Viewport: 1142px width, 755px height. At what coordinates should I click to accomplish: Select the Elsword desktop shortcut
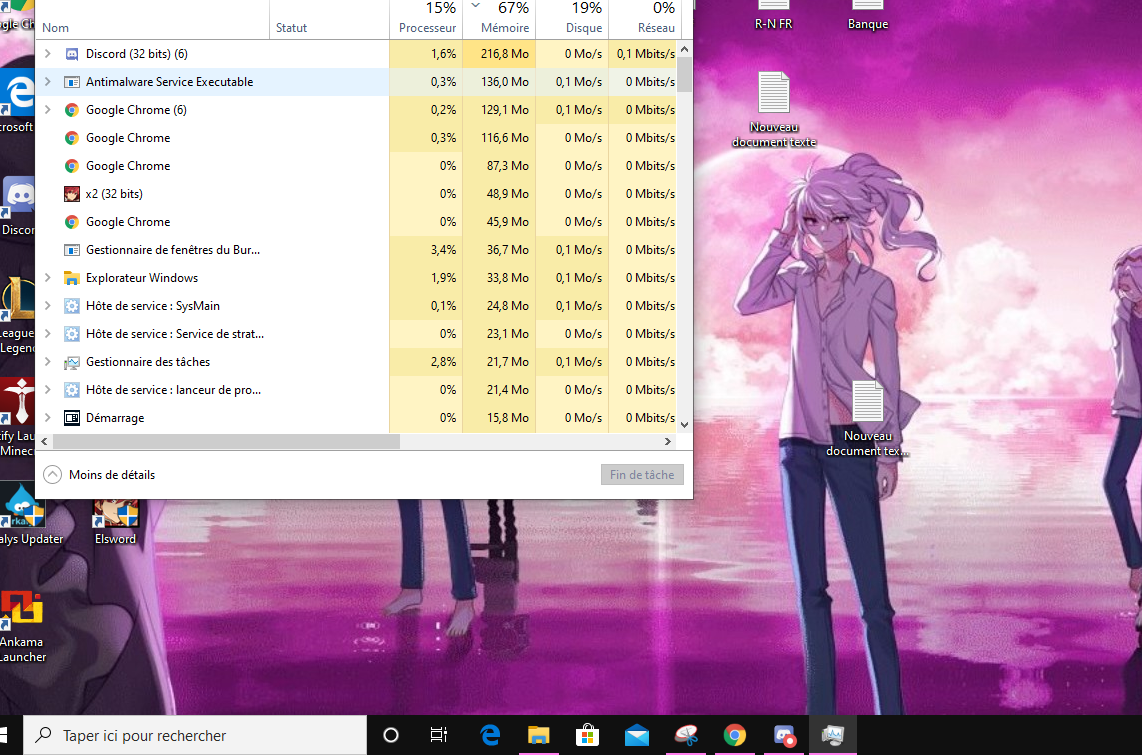point(115,523)
